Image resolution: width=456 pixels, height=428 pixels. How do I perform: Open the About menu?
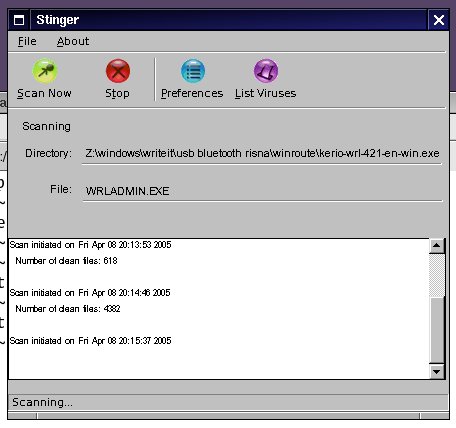73,41
